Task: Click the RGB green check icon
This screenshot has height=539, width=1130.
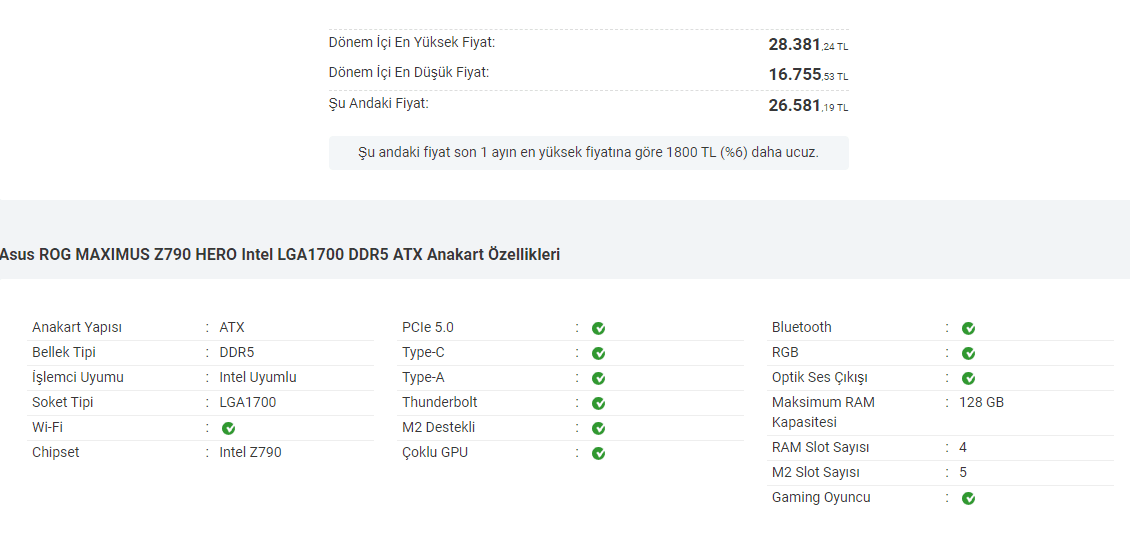Action: tap(968, 353)
